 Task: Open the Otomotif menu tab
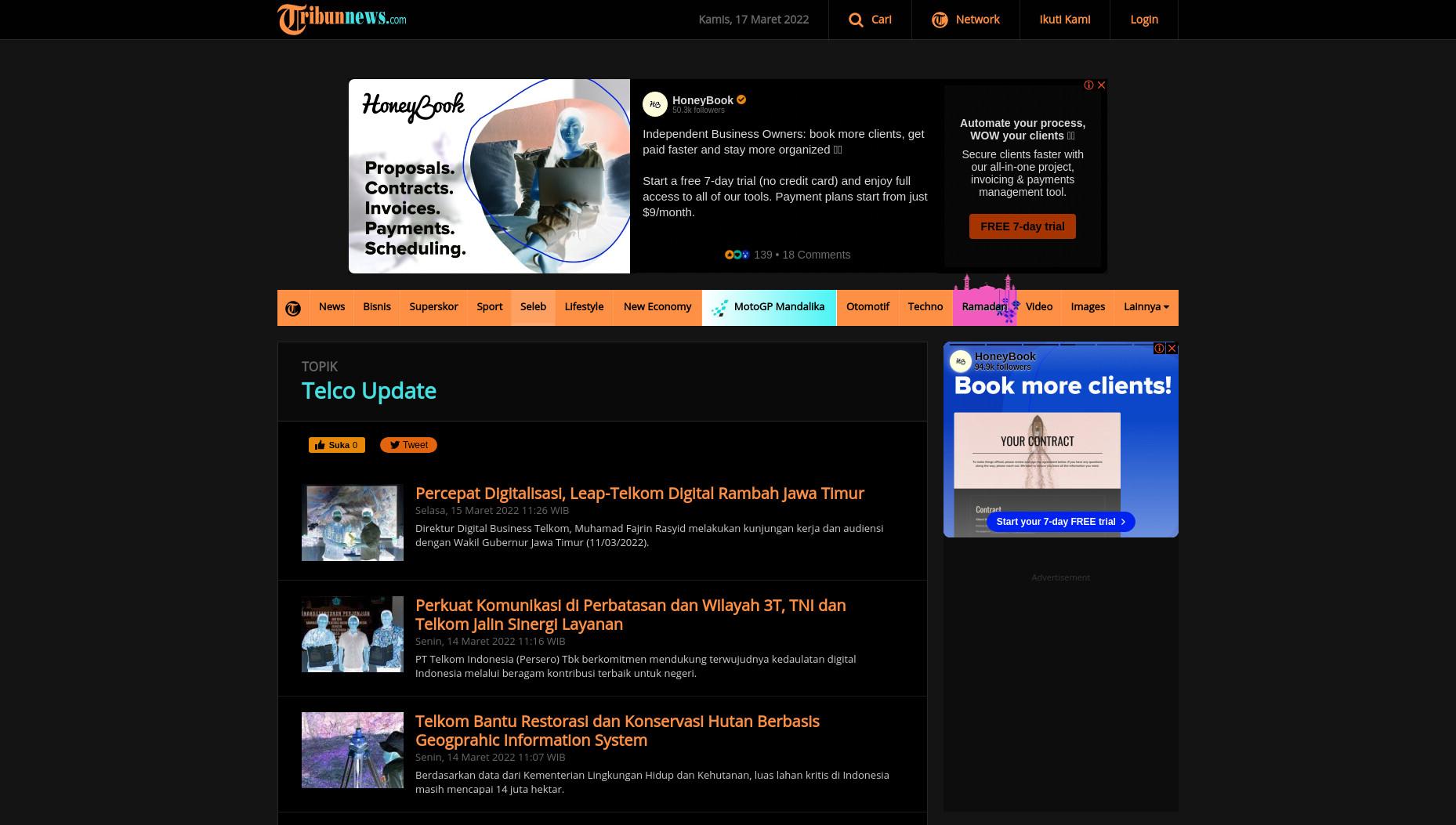click(x=867, y=306)
